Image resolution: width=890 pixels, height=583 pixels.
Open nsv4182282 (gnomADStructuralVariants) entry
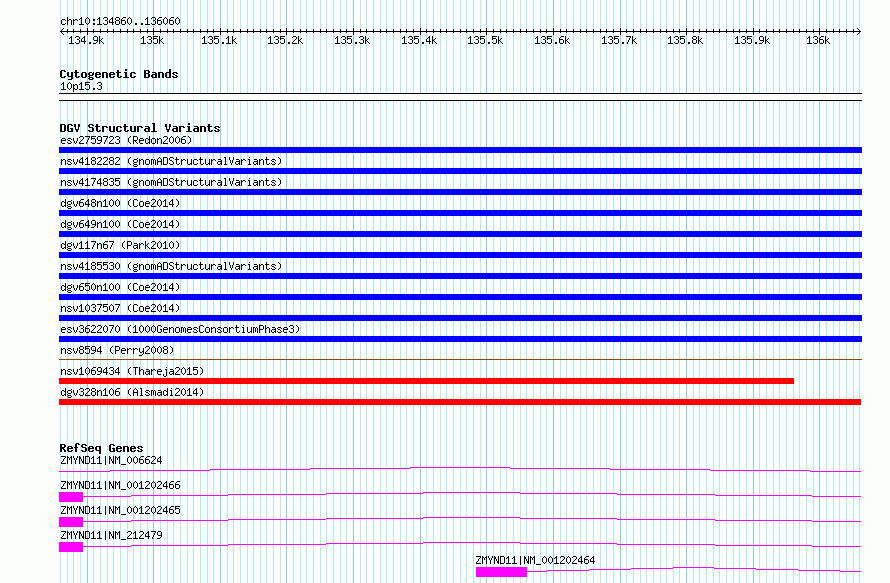[x=171, y=161]
